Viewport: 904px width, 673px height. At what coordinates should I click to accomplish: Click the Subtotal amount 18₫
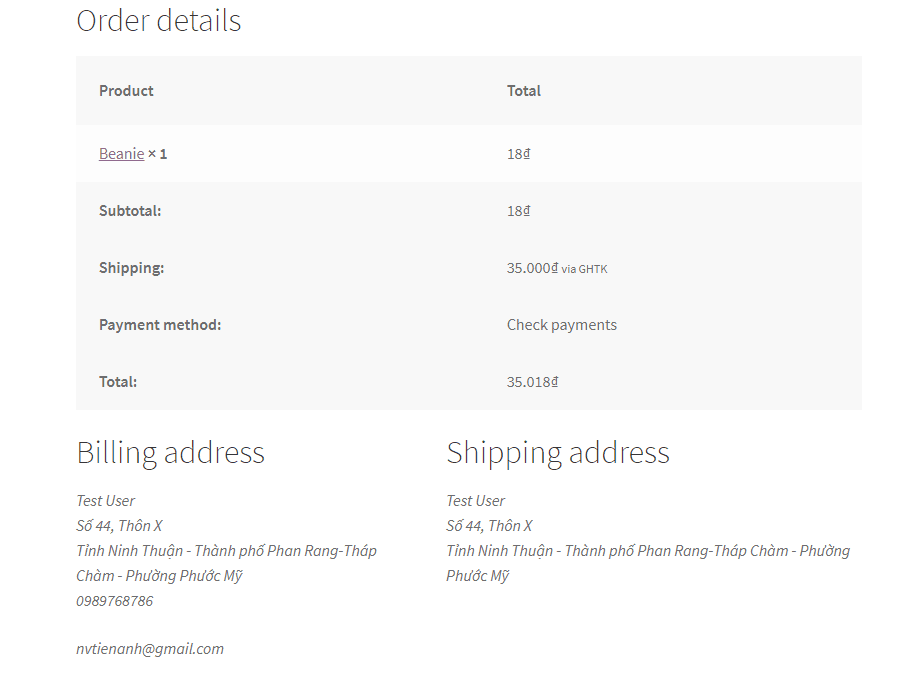coord(518,211)
